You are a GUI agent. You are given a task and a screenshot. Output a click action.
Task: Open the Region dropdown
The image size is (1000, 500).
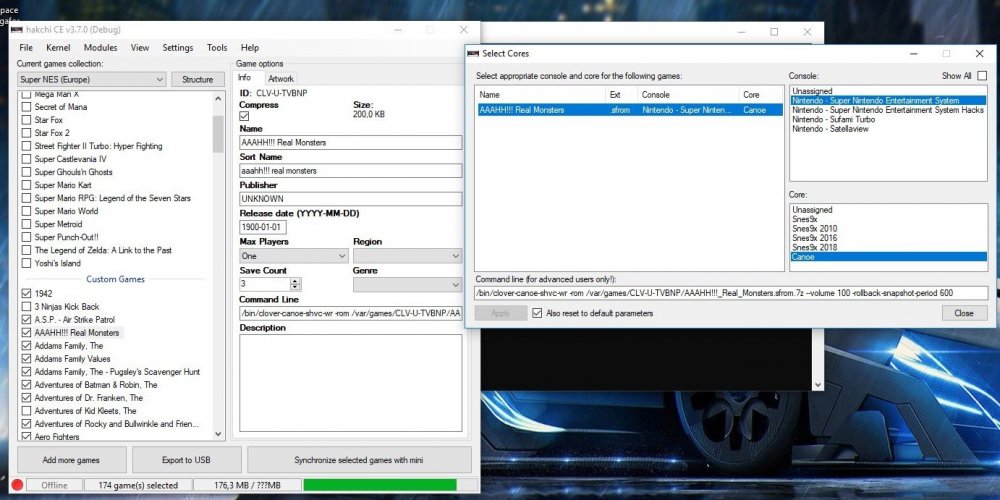[x=406, y=256]
